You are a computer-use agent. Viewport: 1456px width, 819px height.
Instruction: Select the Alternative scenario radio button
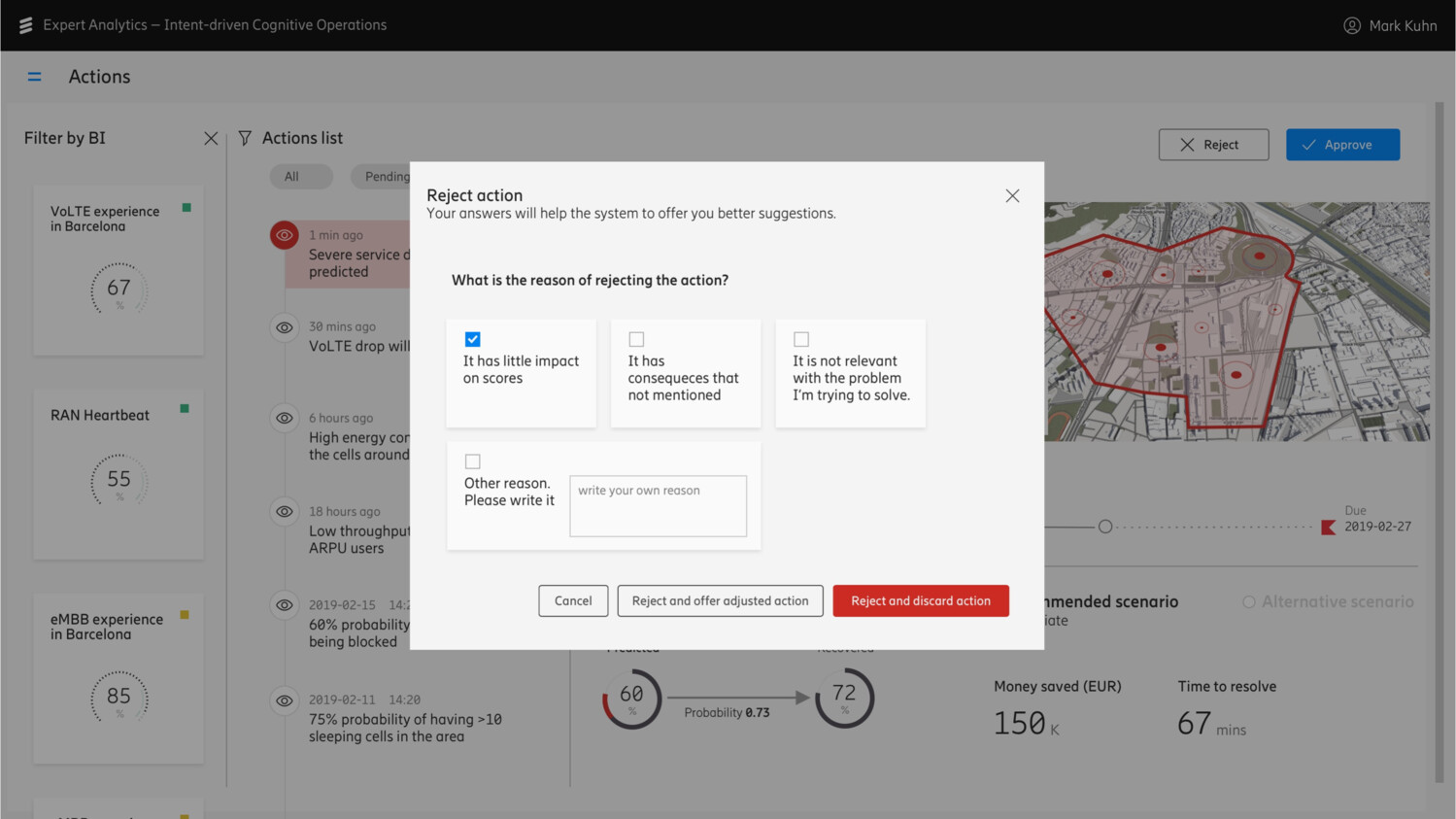1249,602
